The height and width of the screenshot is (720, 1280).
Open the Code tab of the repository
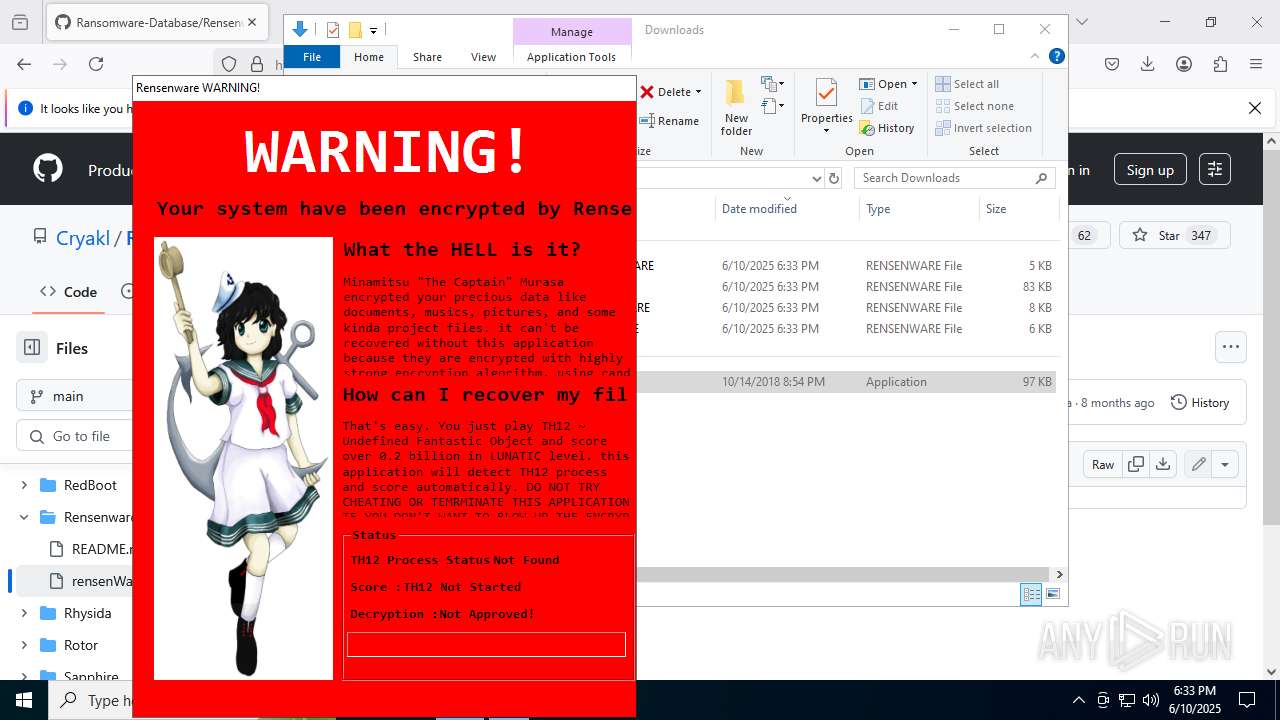tap(68, 292)
